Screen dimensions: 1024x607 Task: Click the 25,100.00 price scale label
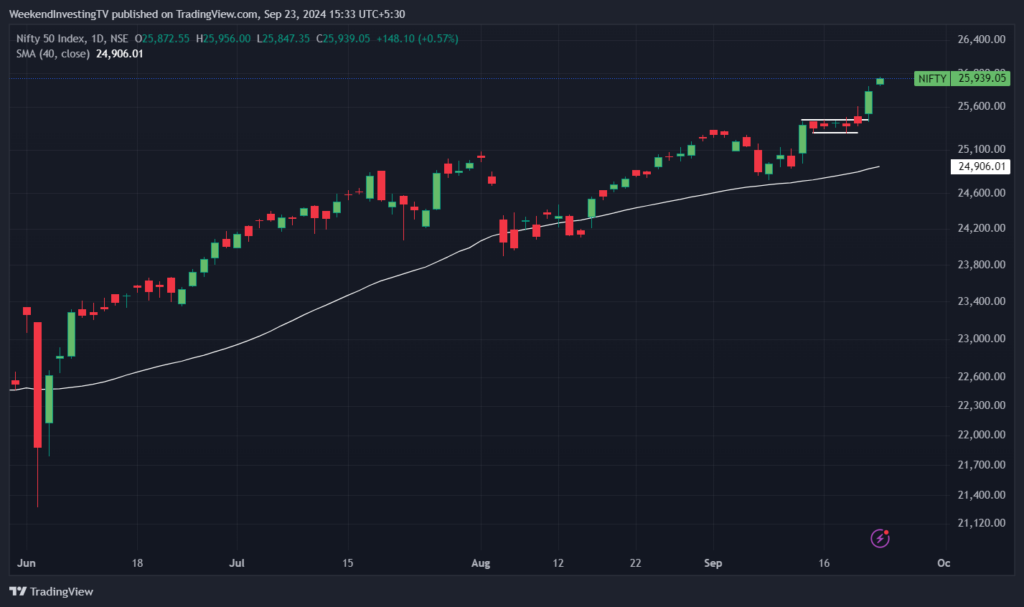[981, 149]
